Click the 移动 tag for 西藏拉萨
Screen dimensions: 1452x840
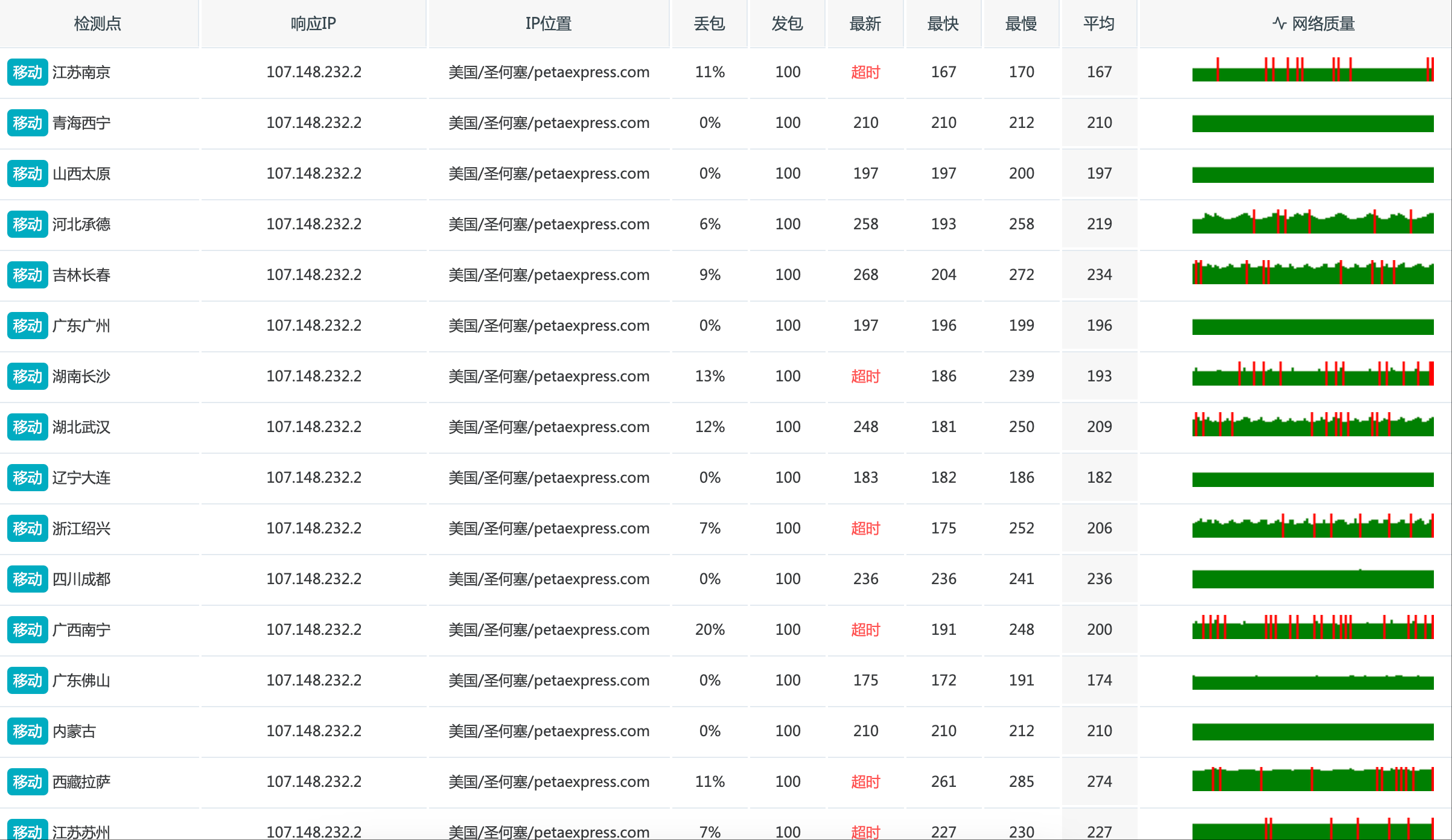[28, 782]
